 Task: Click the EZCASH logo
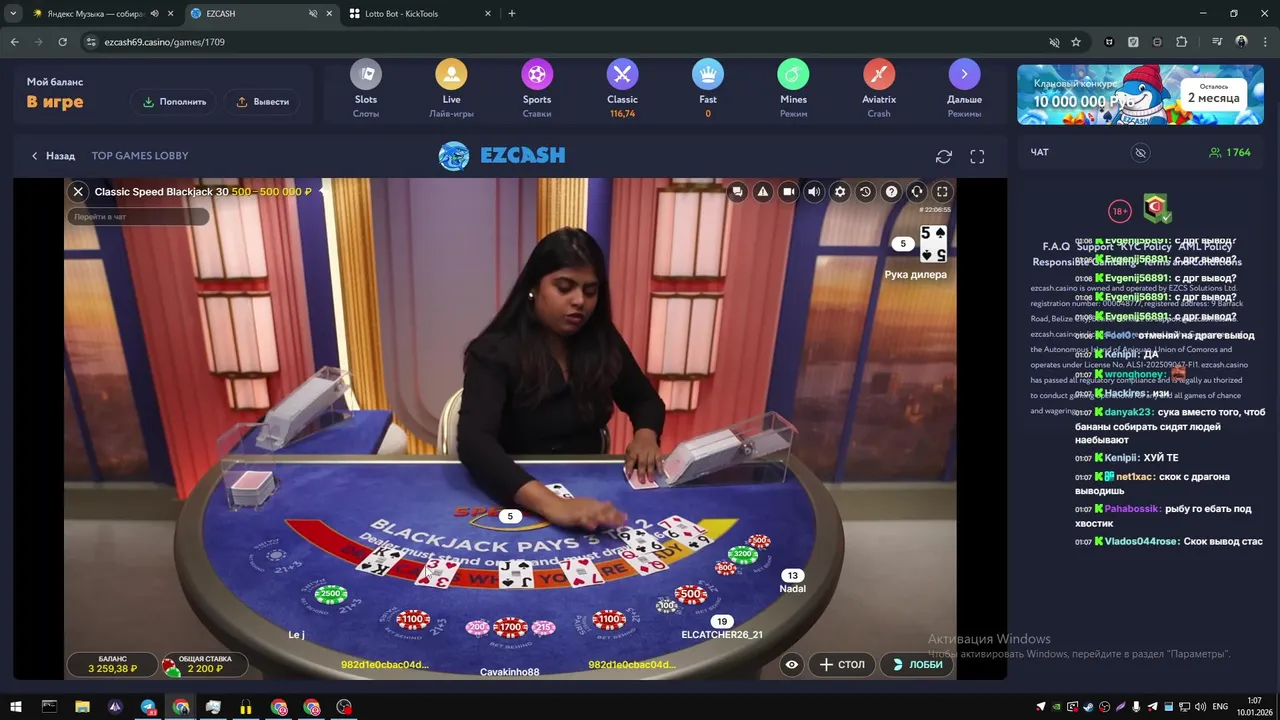coord(502,156)
